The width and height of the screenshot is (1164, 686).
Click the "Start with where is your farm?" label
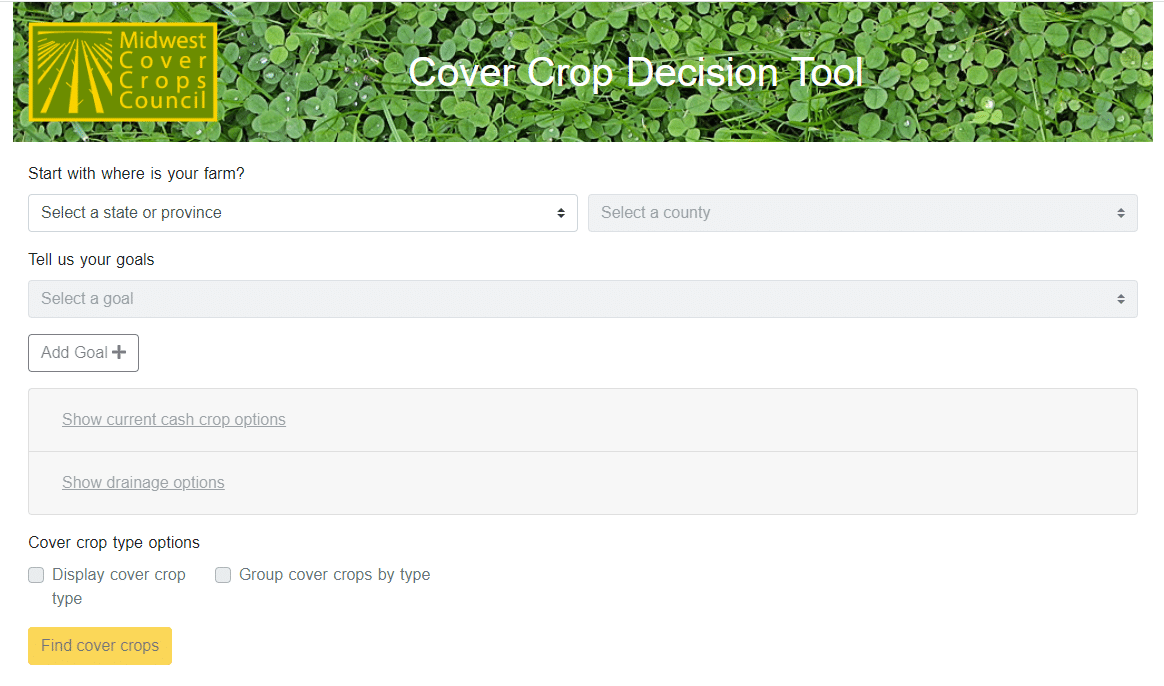(136, 174)
